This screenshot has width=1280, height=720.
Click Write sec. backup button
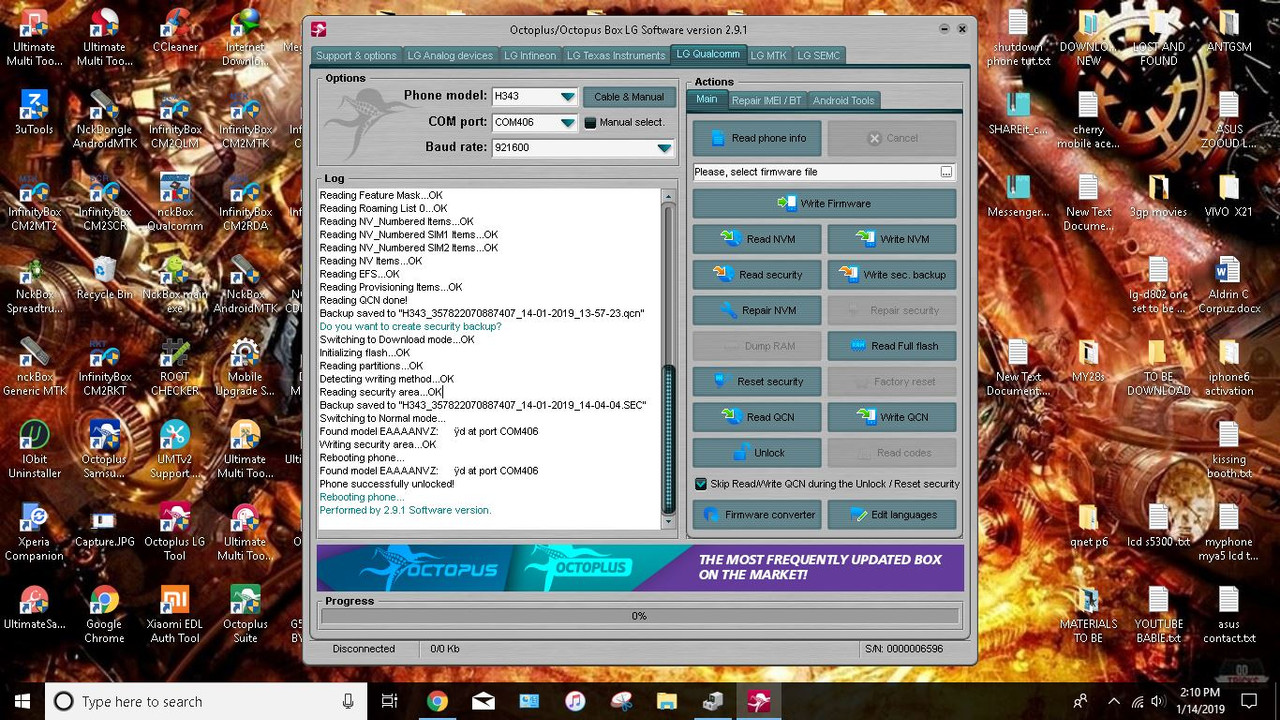click(892, 275)
